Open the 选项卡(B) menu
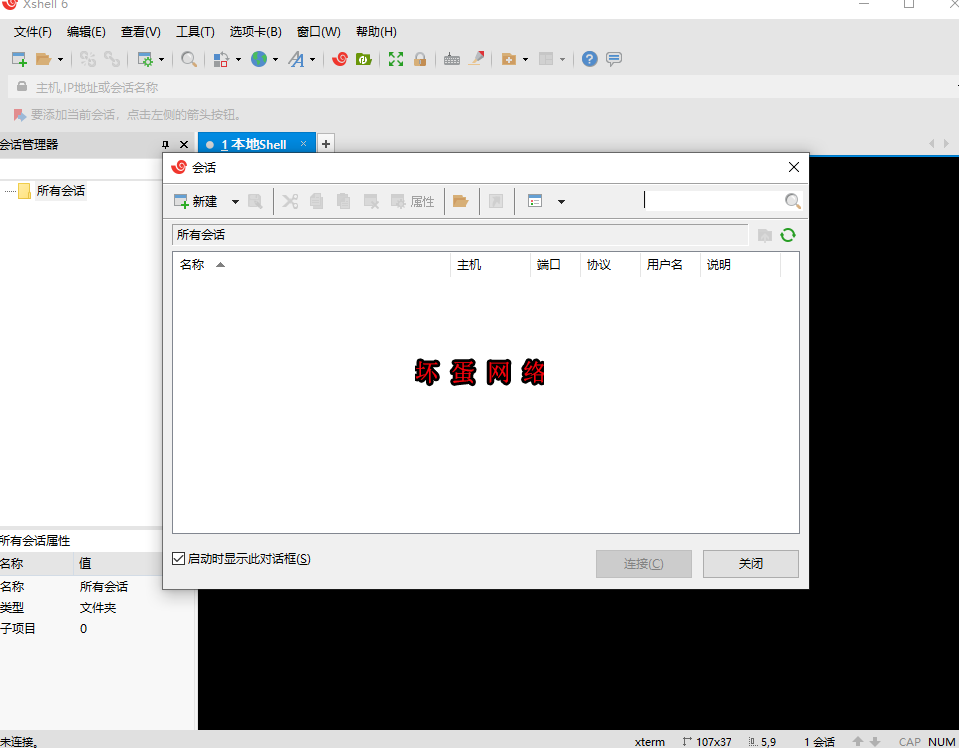The image size is (959, 748). coord(256,32)
